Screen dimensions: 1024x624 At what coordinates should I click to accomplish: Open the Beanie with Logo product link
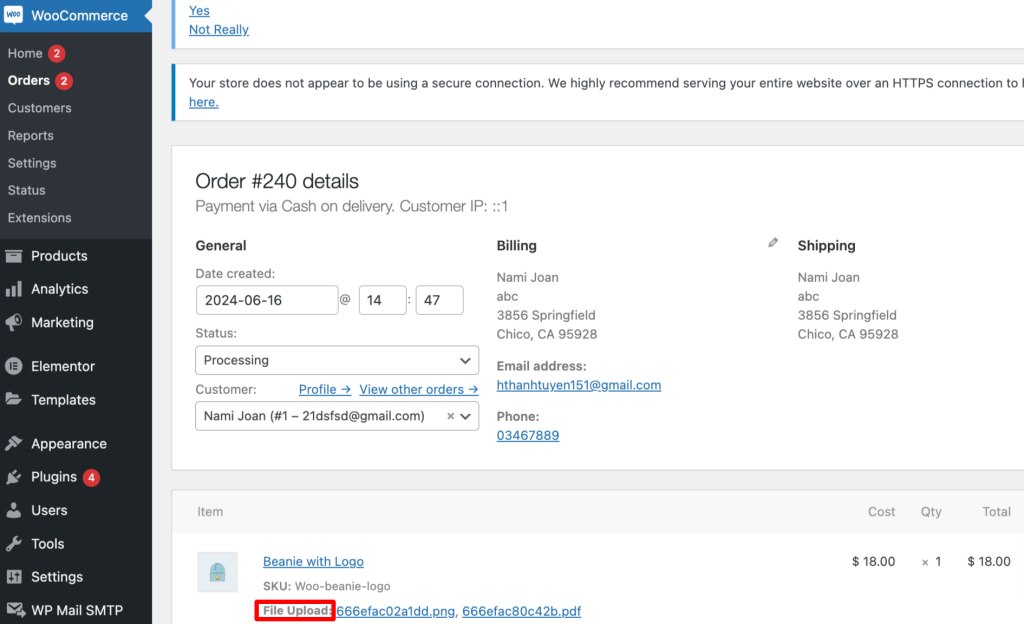tap(313, 561)
